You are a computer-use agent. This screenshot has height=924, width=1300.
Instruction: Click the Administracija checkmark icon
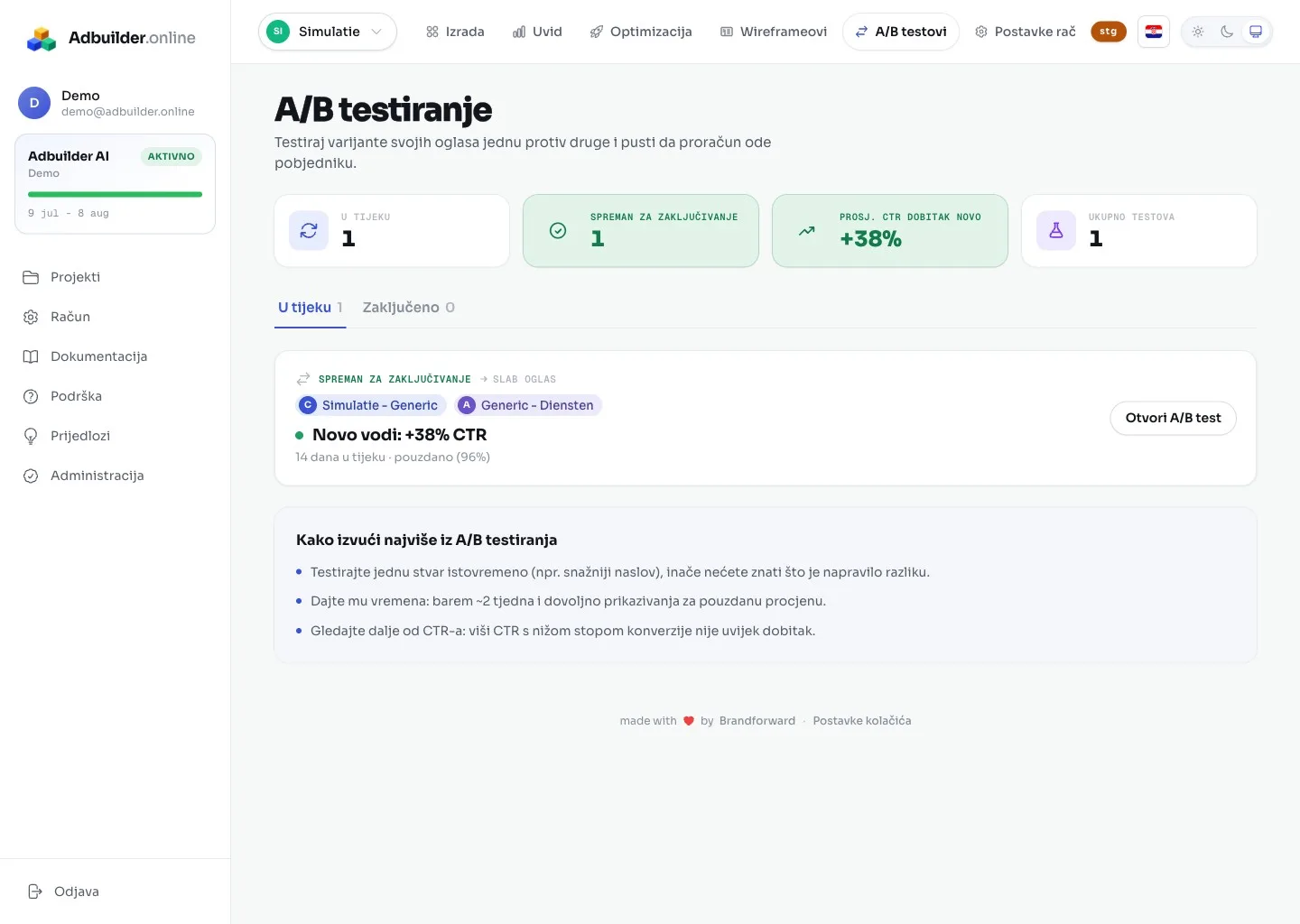tap(31, 476)
